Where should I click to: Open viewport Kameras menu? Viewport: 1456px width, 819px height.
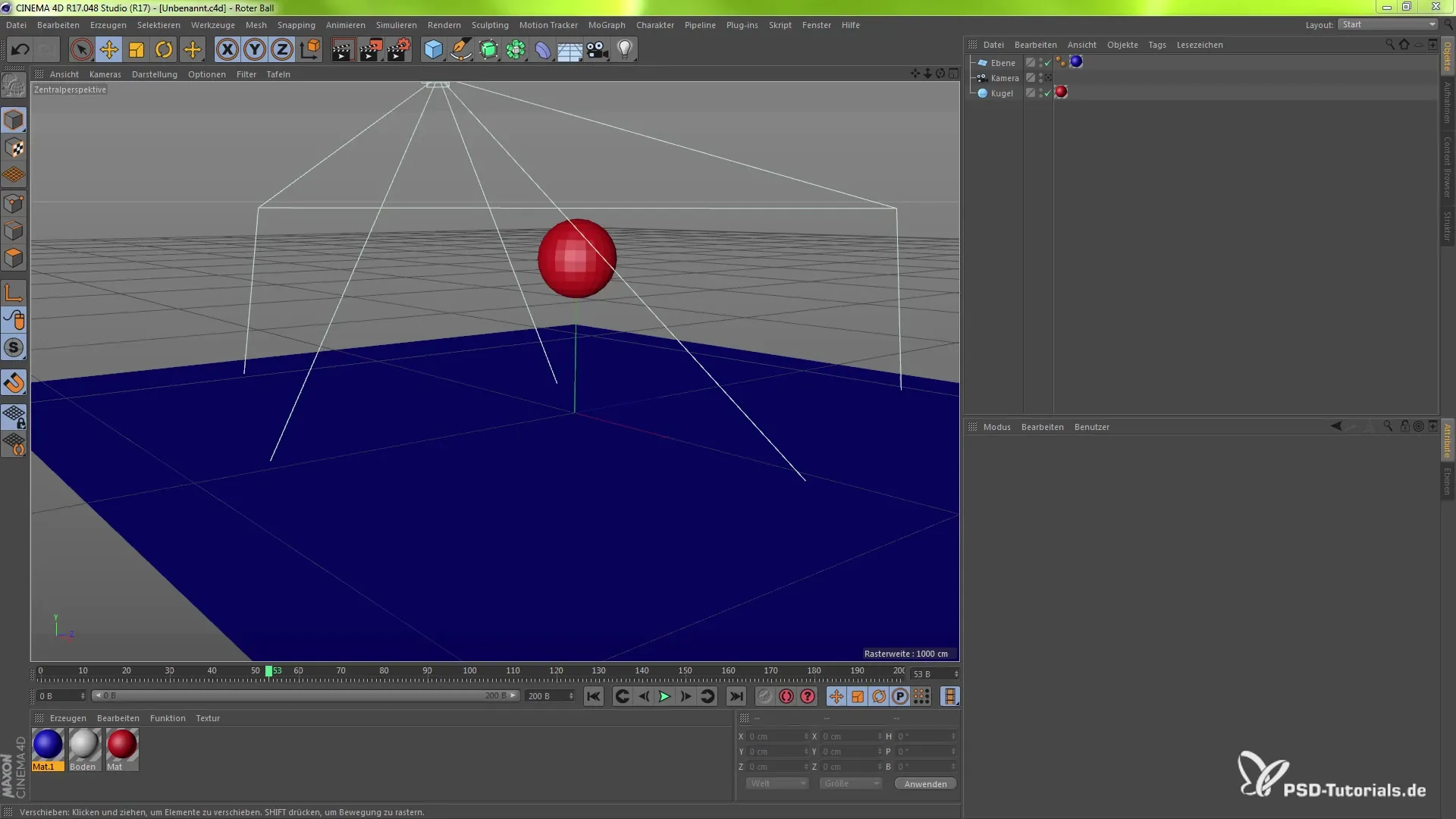[105, 74]
